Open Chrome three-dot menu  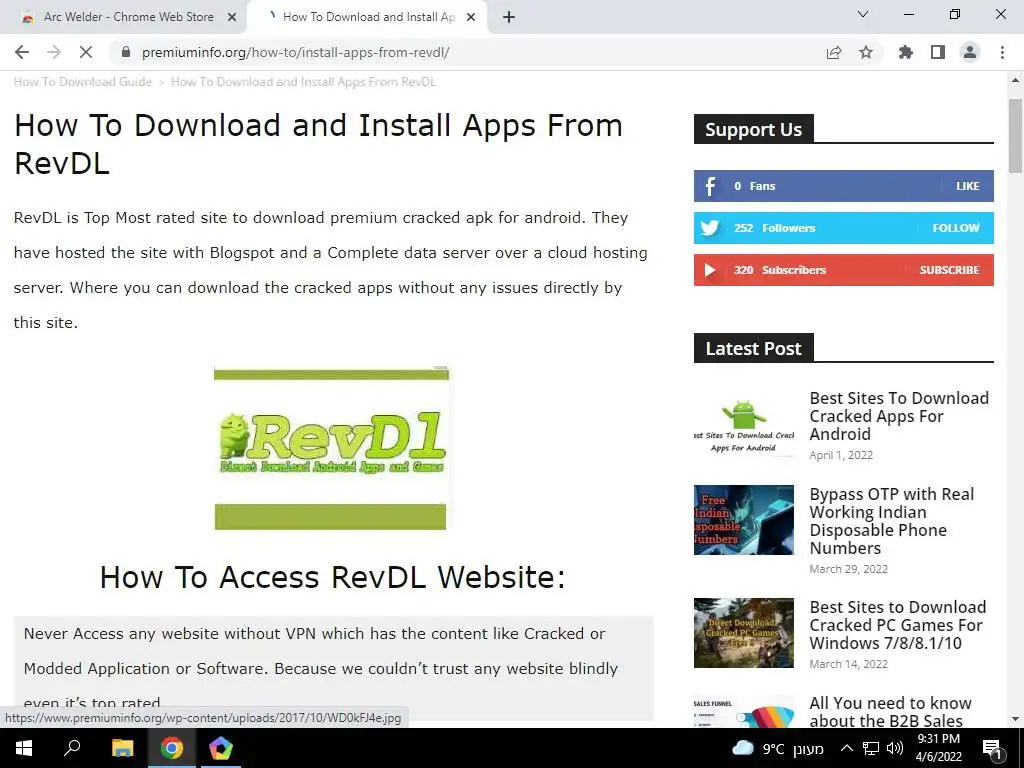tap(1002, 52)
